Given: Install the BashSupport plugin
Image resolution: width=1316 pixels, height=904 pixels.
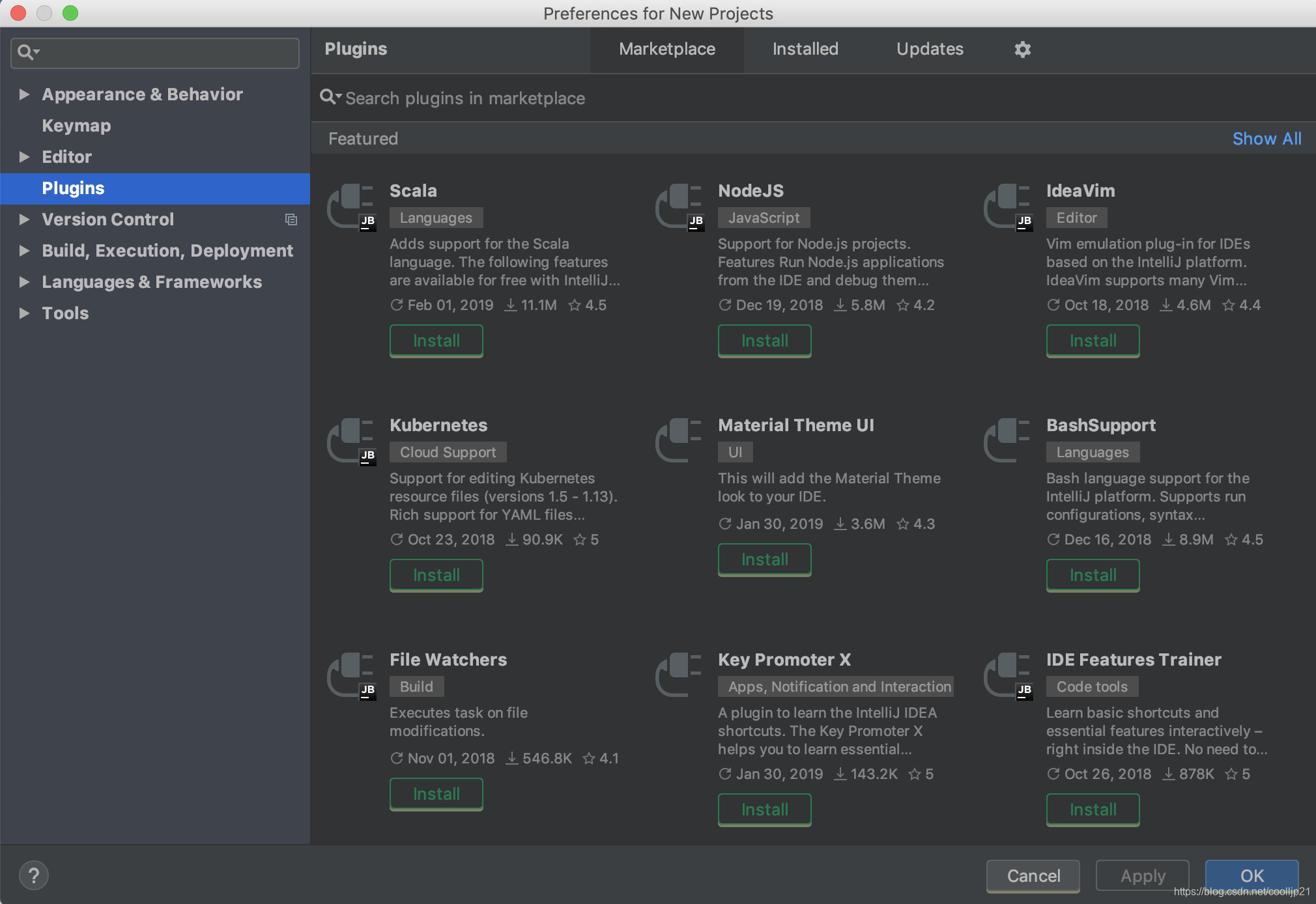Looking at the screenshot, I should tap(1093, 575).
